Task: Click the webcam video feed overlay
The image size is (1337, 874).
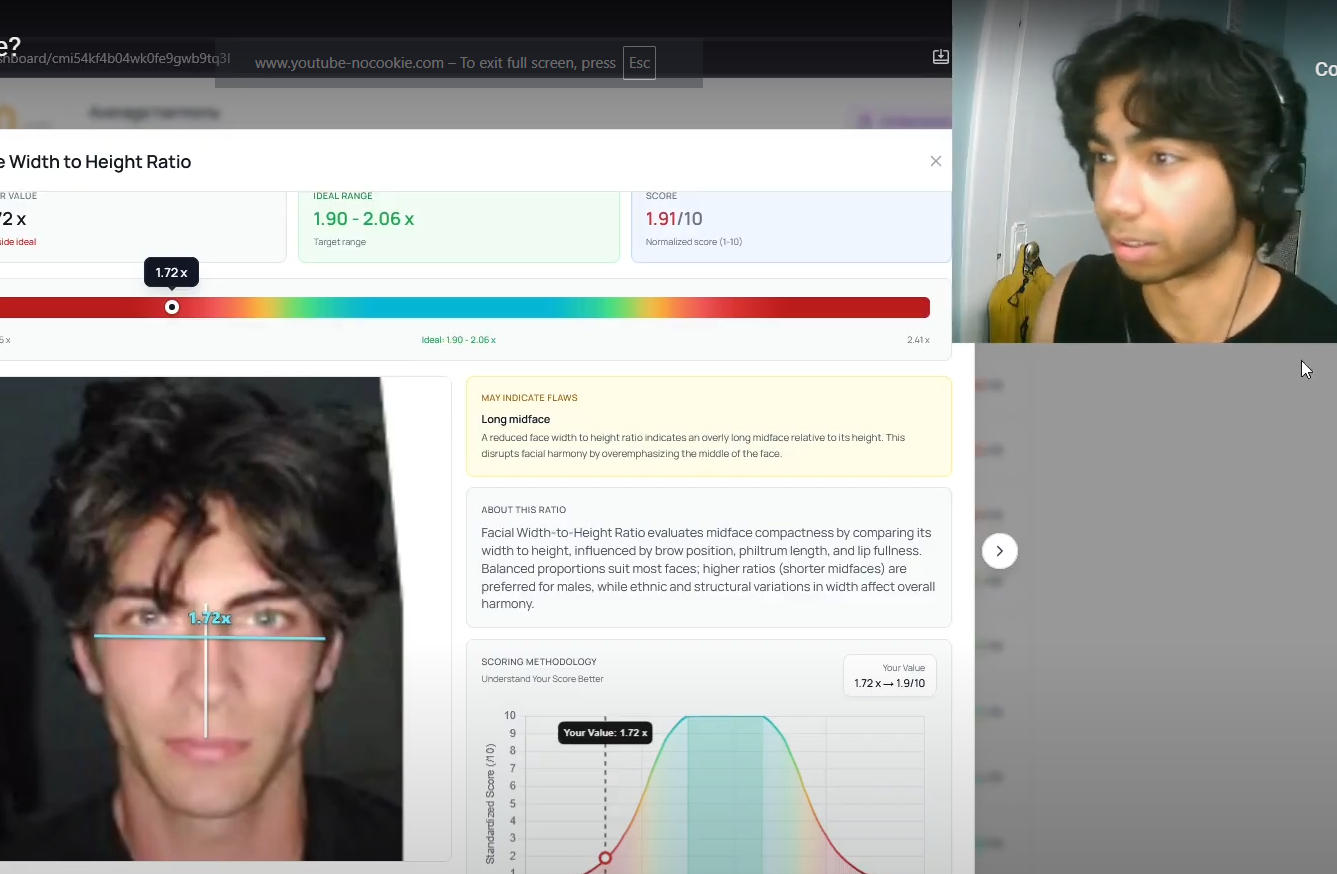Action: click(1144, 171)
